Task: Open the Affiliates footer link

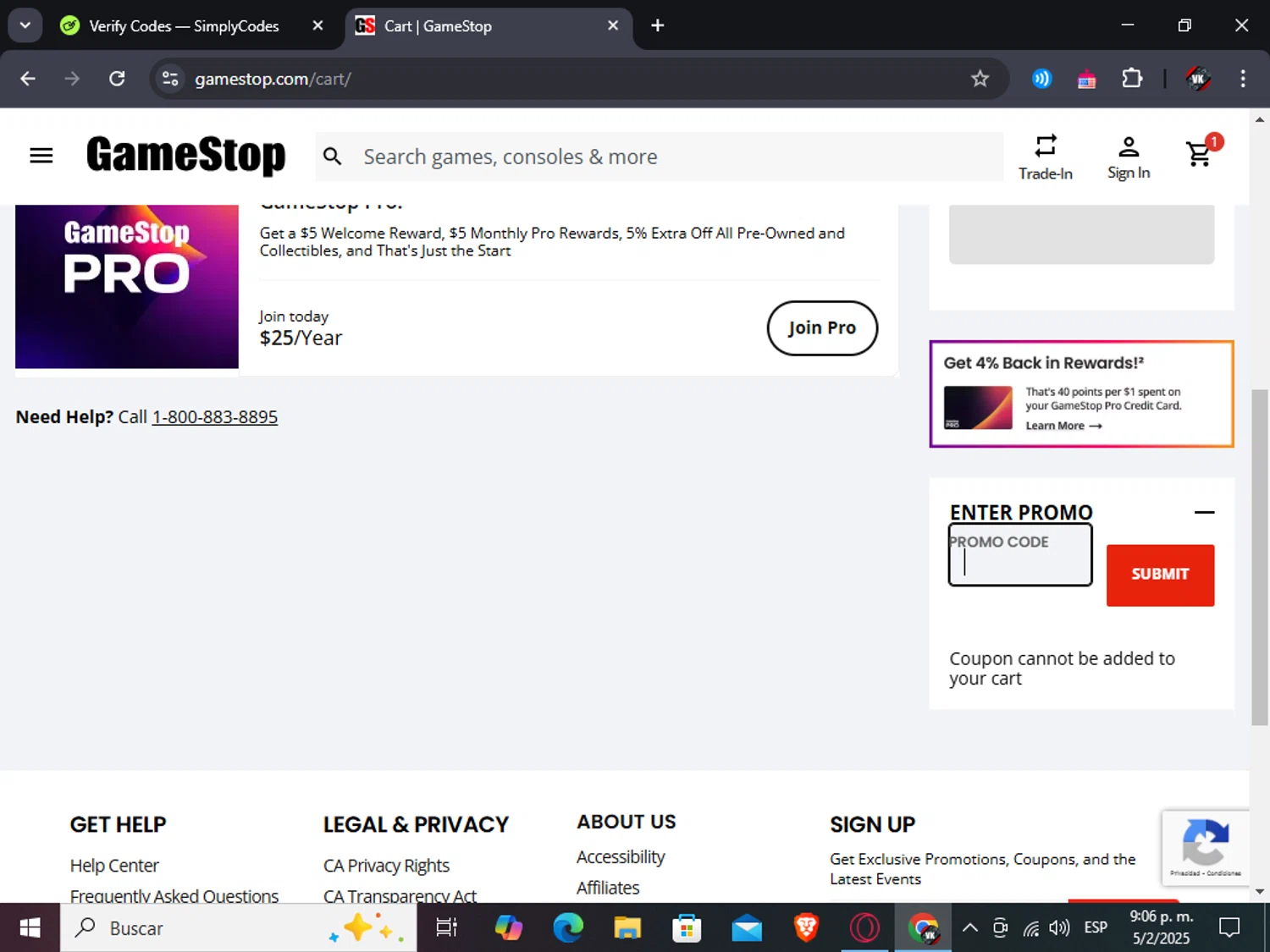Action: tap(608, 888)
